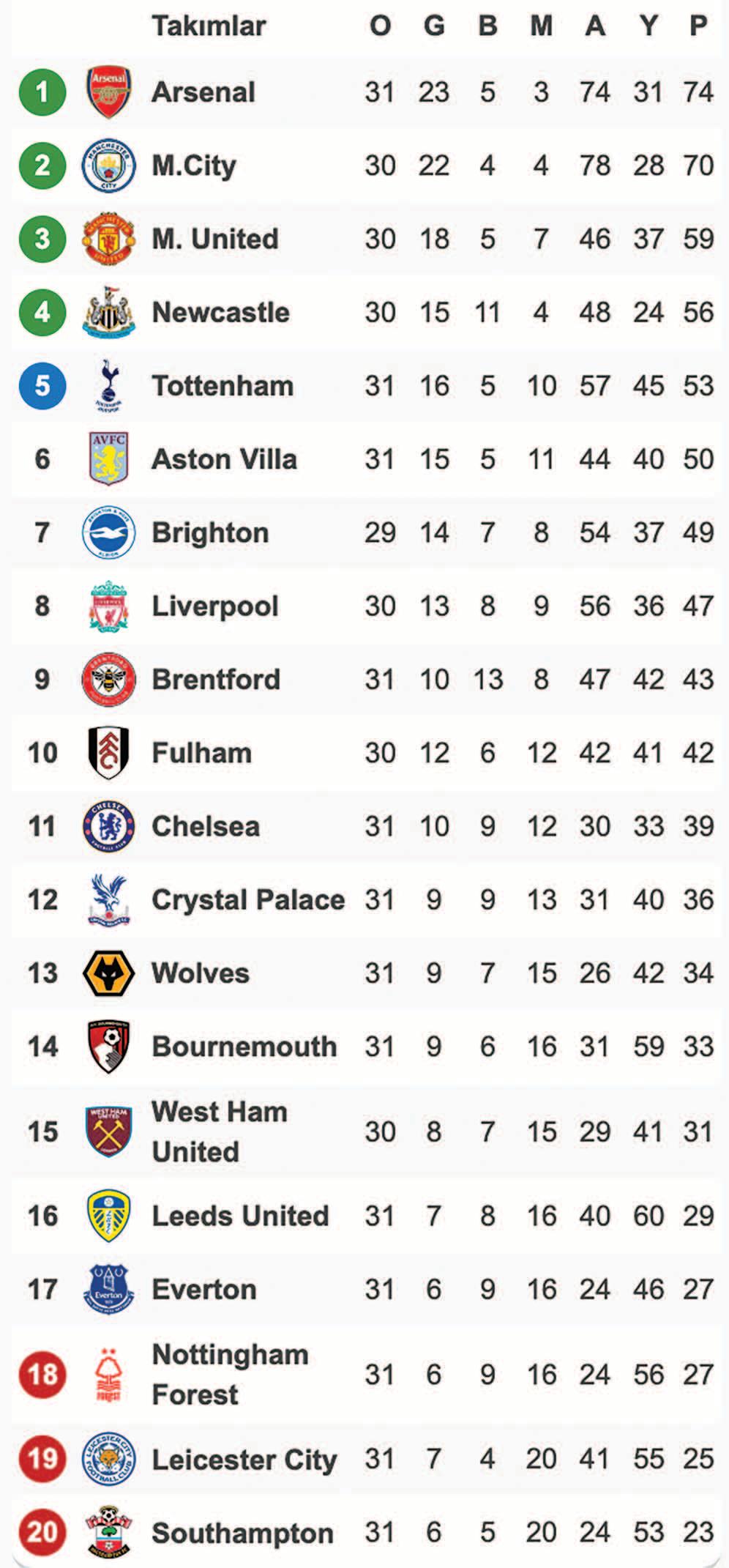Click the green position 1 badge
The width and height of the screenshot is (729, 1568).
point(42,92)
